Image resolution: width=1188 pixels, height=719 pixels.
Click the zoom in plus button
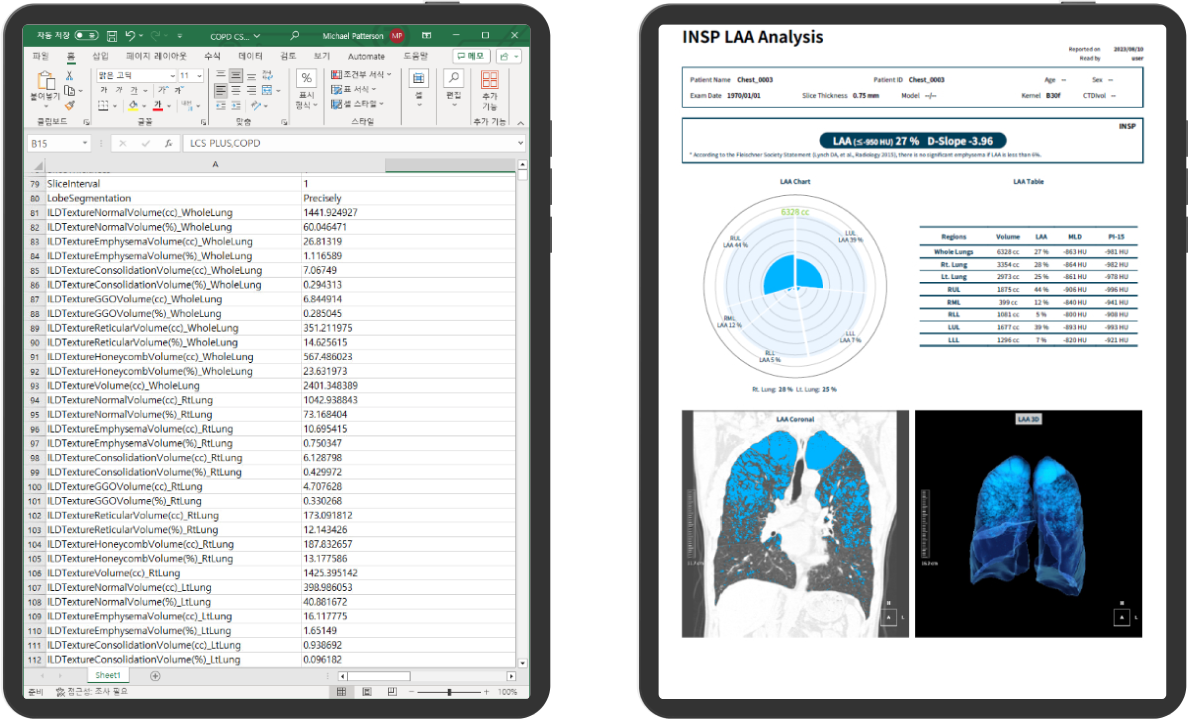[486, 692]
